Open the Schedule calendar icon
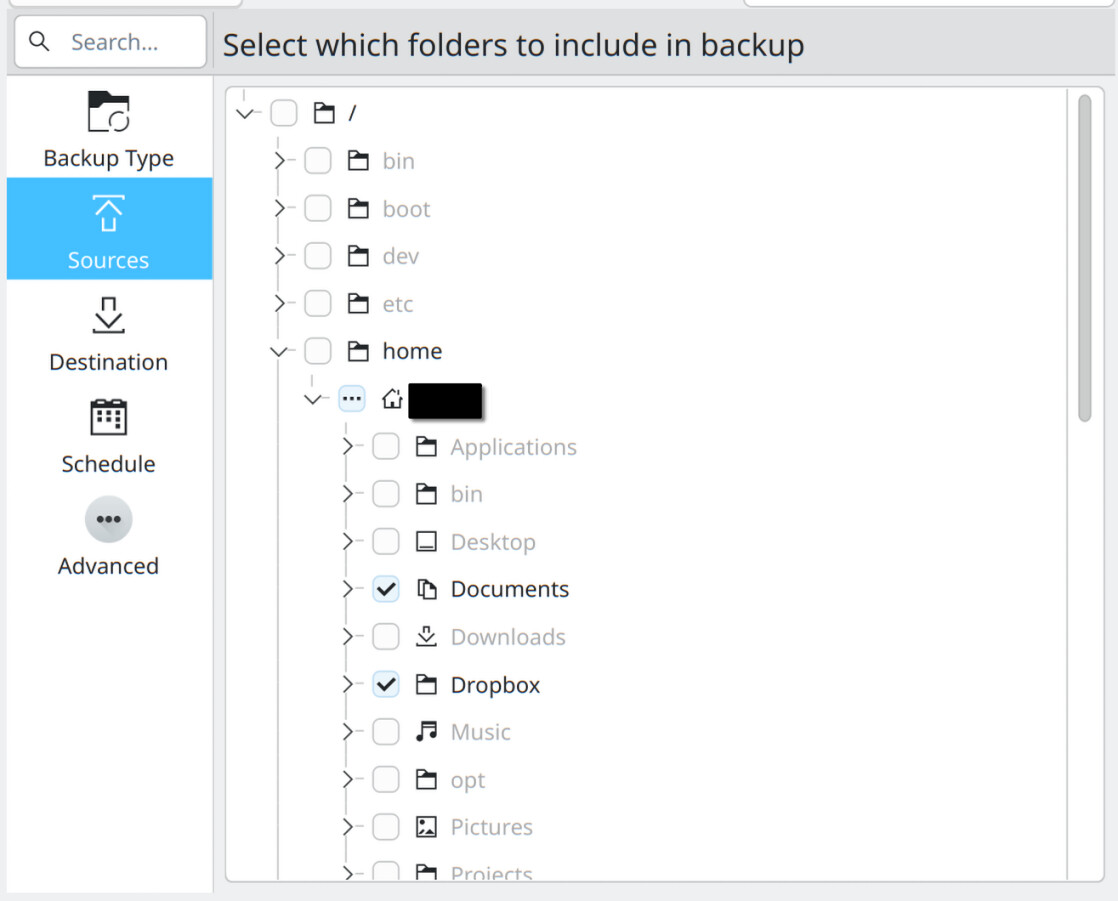 pos(108,418)
